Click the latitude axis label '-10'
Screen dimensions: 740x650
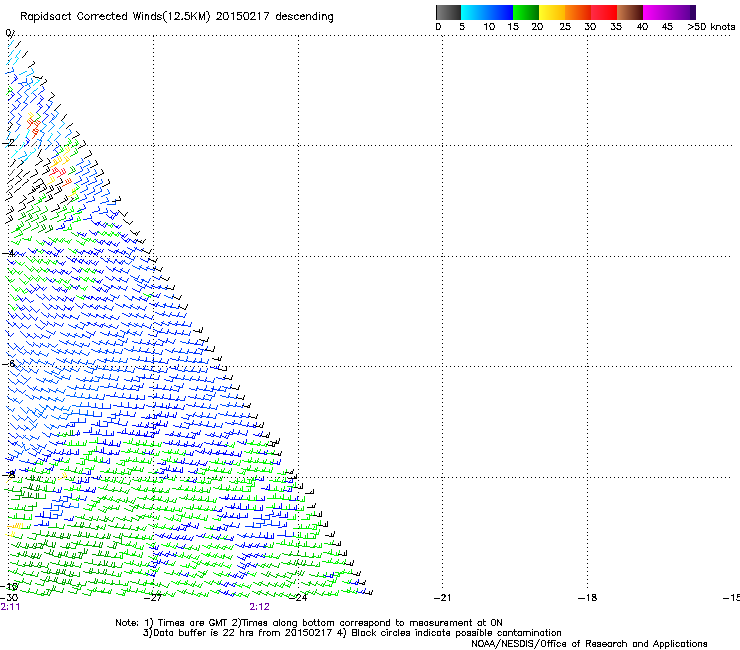pyautogui.click(x=9, y=587)
